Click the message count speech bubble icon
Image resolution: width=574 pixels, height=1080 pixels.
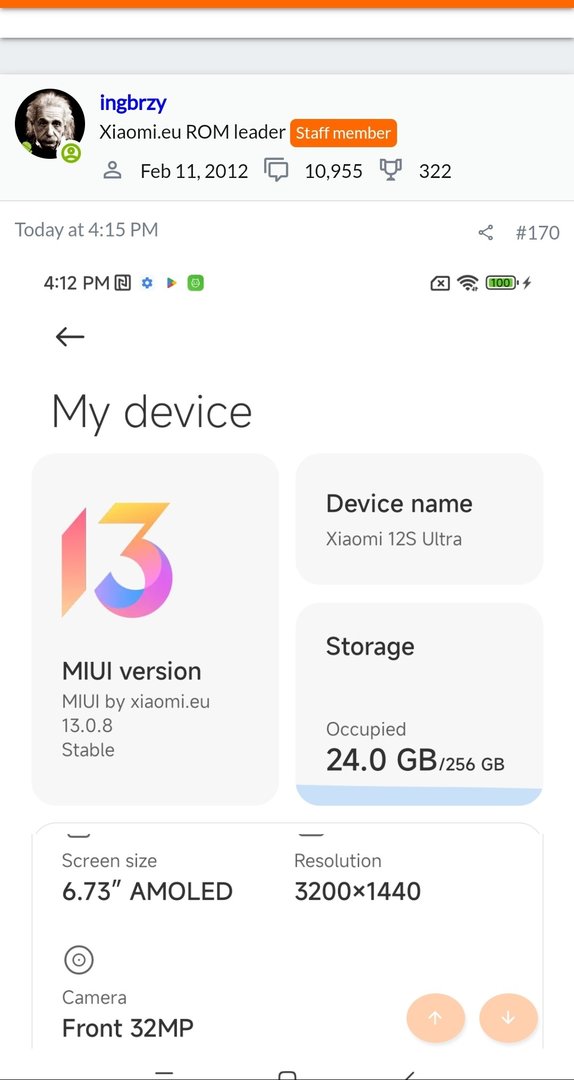(276, 170)
